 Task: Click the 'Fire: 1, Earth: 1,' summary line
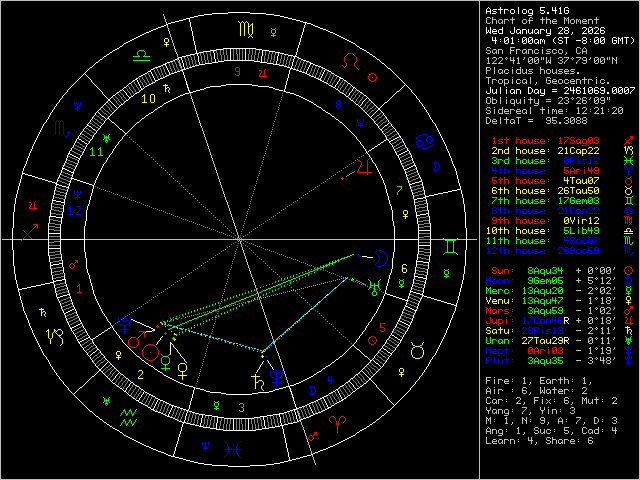[x=539, y=381]
